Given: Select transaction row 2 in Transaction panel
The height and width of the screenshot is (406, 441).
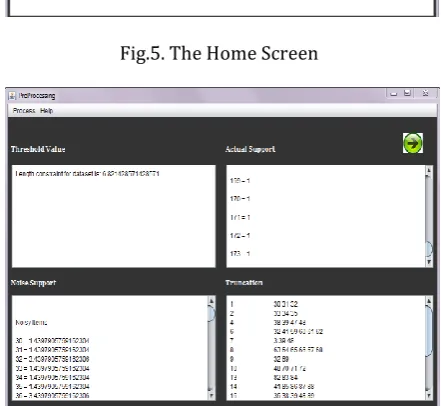Looking at the screenshot, I should 264,313.
